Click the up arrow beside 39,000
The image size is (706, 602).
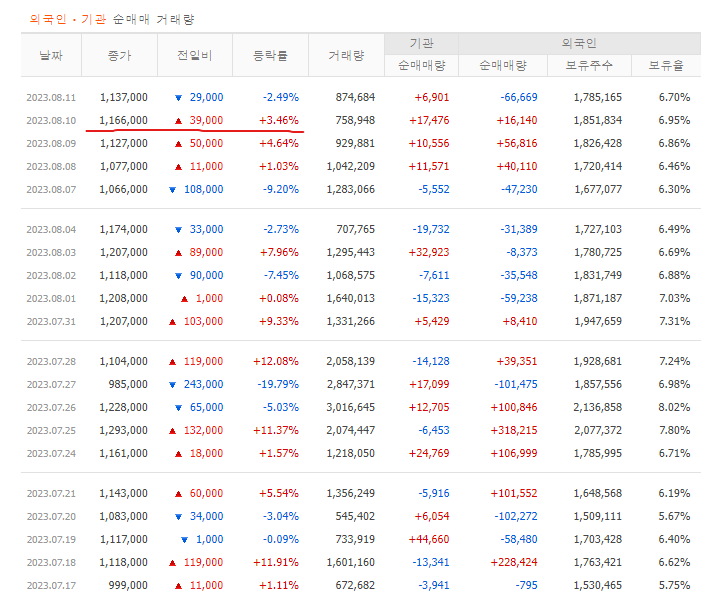[x=178, y=121]
